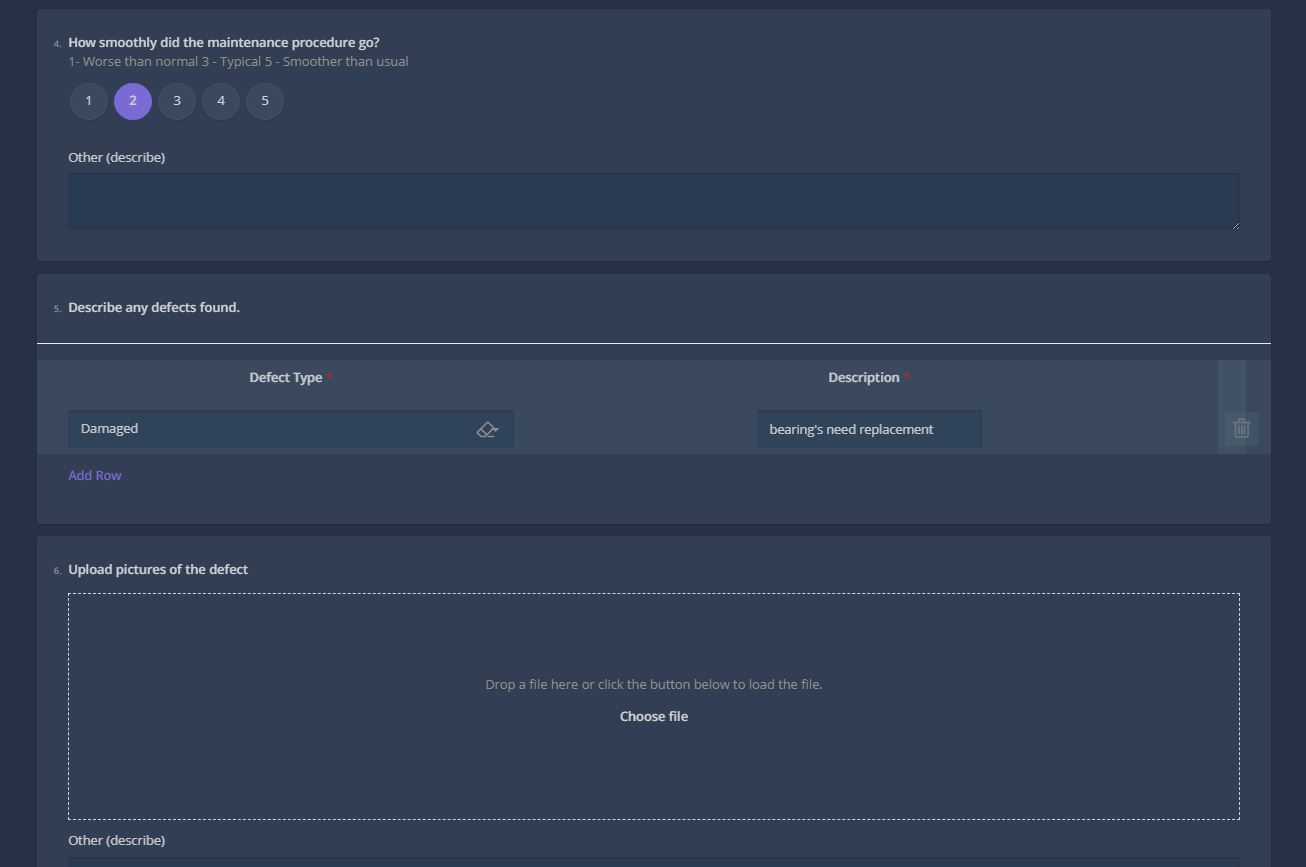This screenshot has height=867, width=1306.
Task: Click the Other describe textarea under question 4
Action: tap(653, 201)
